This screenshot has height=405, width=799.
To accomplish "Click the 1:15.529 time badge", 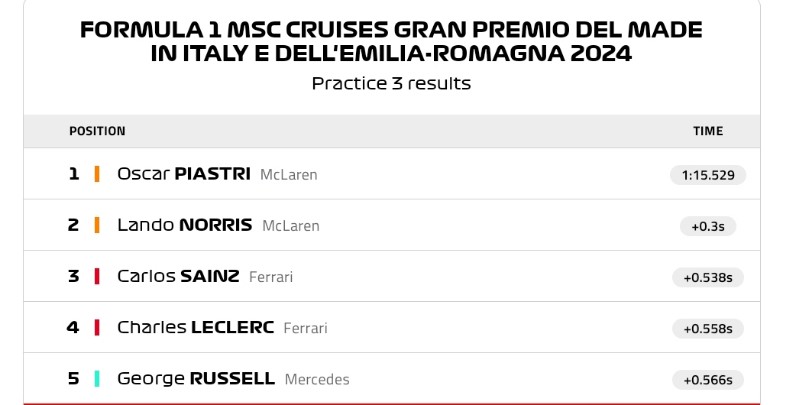I will (x=708, y=175).
